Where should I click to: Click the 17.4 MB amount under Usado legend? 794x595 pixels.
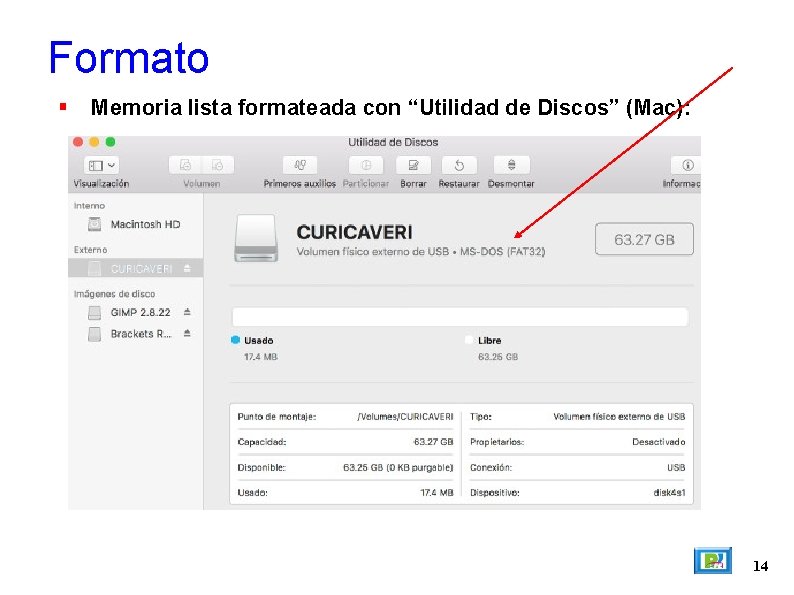tap(261, 357)
